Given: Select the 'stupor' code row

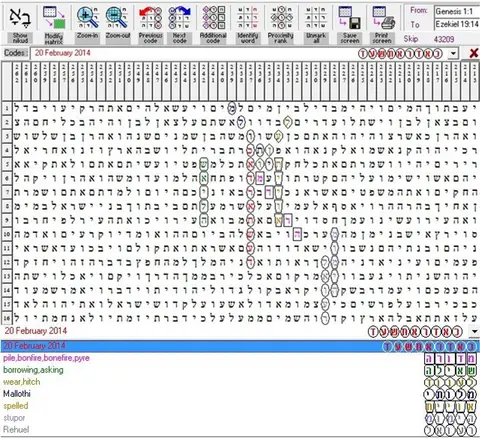Looking at the screenshot, I should pyautogui.click(x=240, y=418).
